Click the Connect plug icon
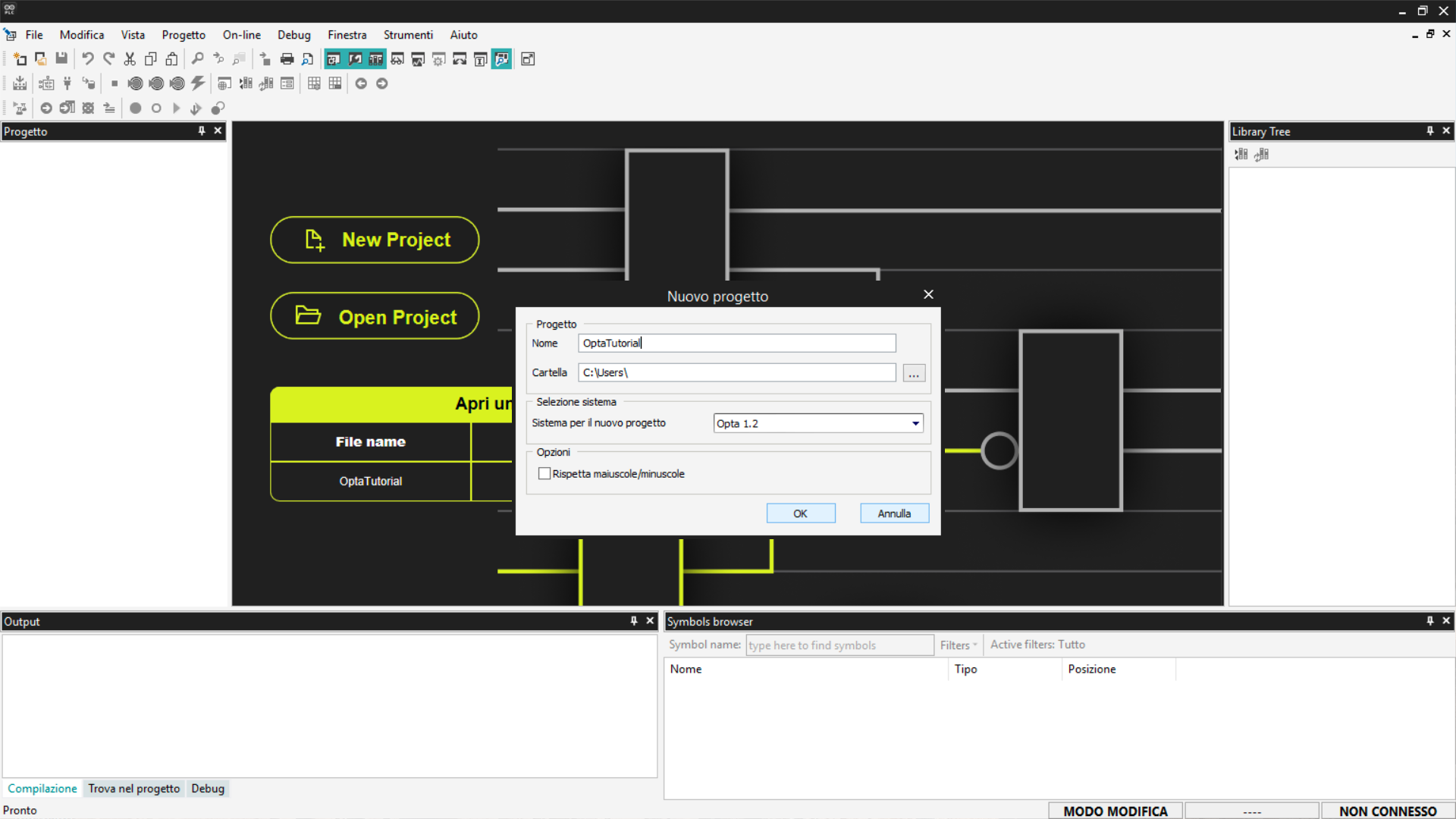Viewport: 1456px width, 819px height. point(67,83)
